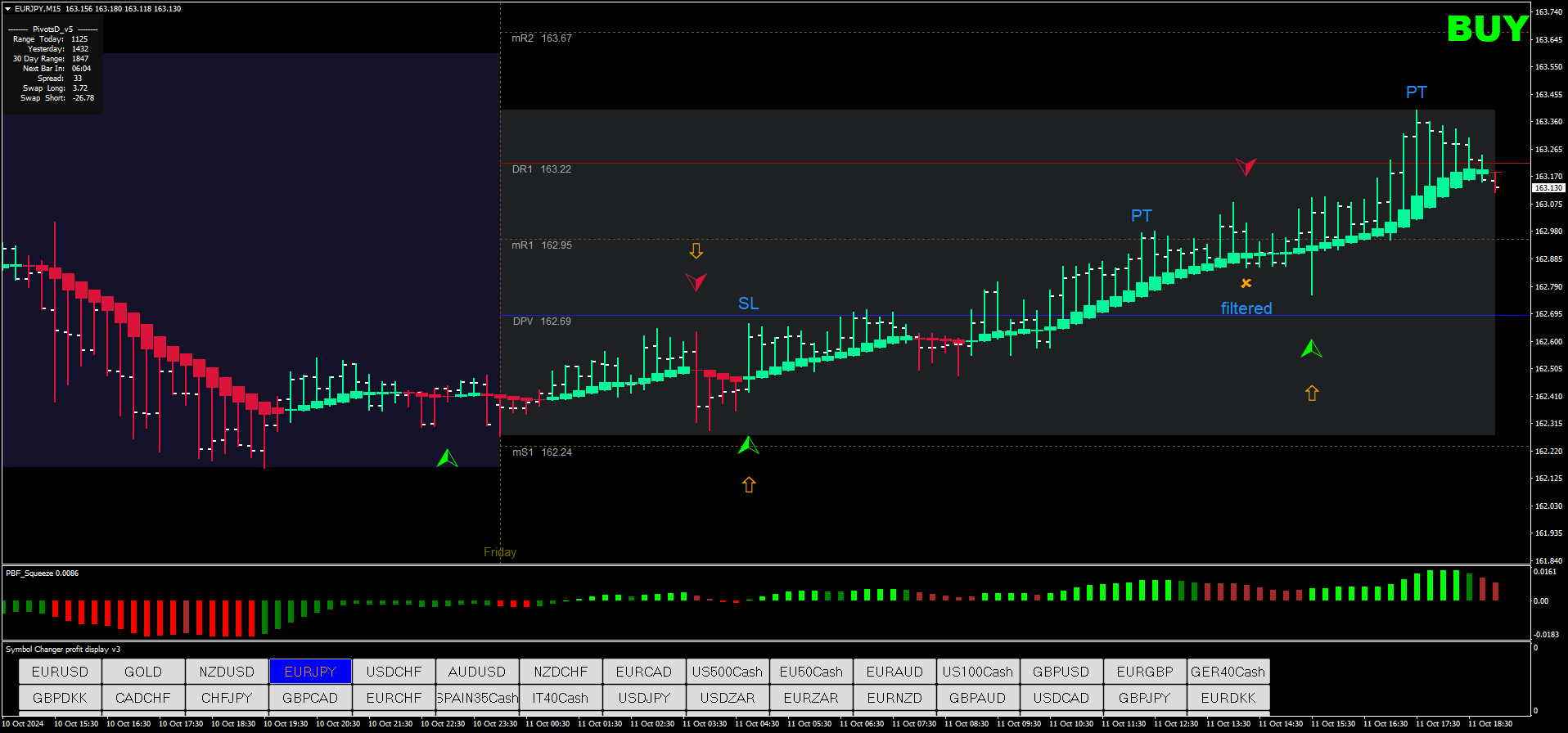Click the orange down arrow below mR1 level

click(696, 250)
